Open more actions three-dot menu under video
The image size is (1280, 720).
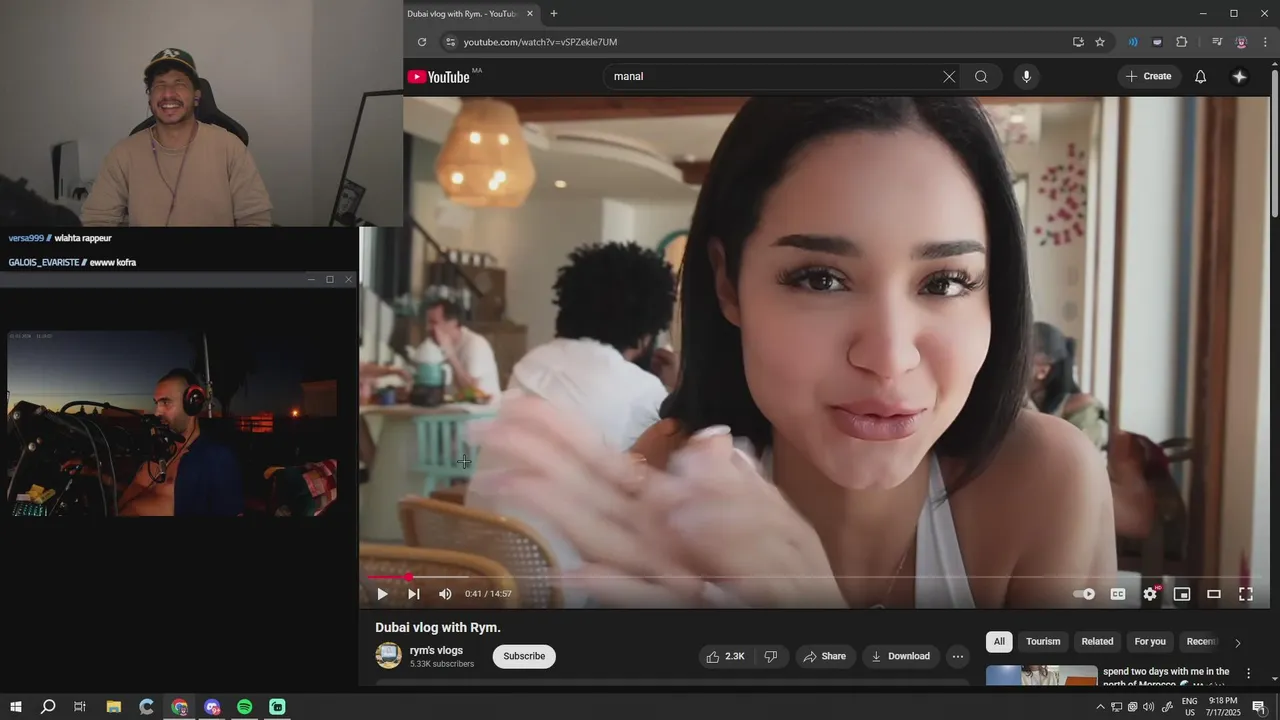coord(958,656)
